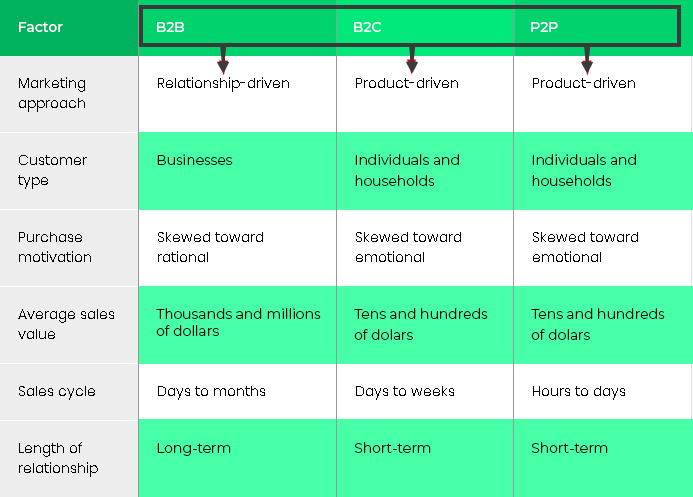Click the Factor header cell
This screenshot has width=693, height=497.
69,27
